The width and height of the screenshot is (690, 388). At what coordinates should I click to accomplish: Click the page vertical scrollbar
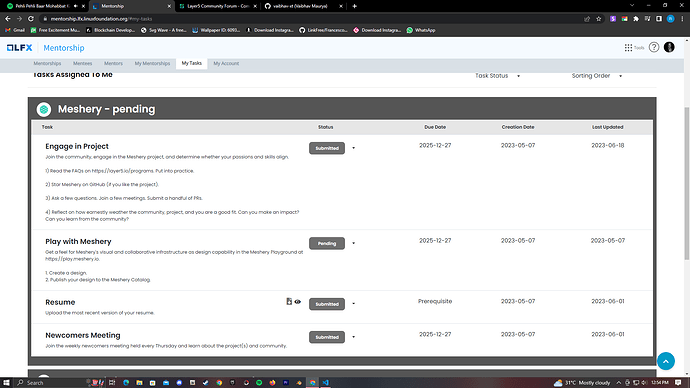[x=686, y=183]
